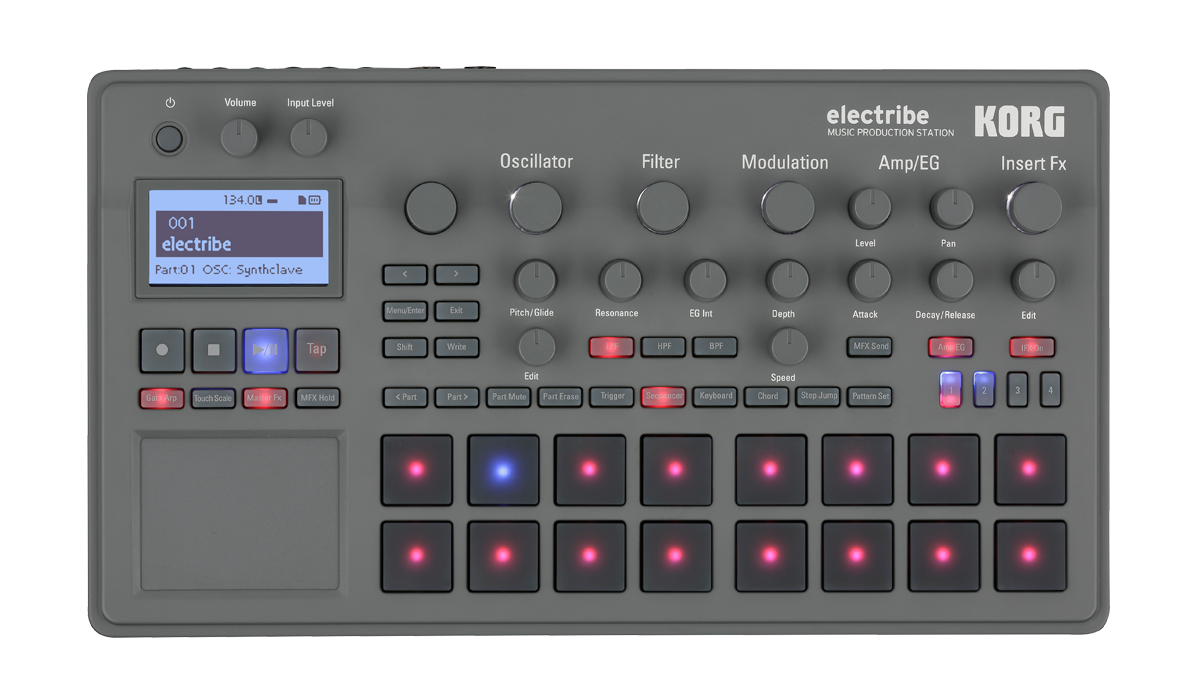Tap the Tap tempo button
The image size is (1200, 700).
316,350
